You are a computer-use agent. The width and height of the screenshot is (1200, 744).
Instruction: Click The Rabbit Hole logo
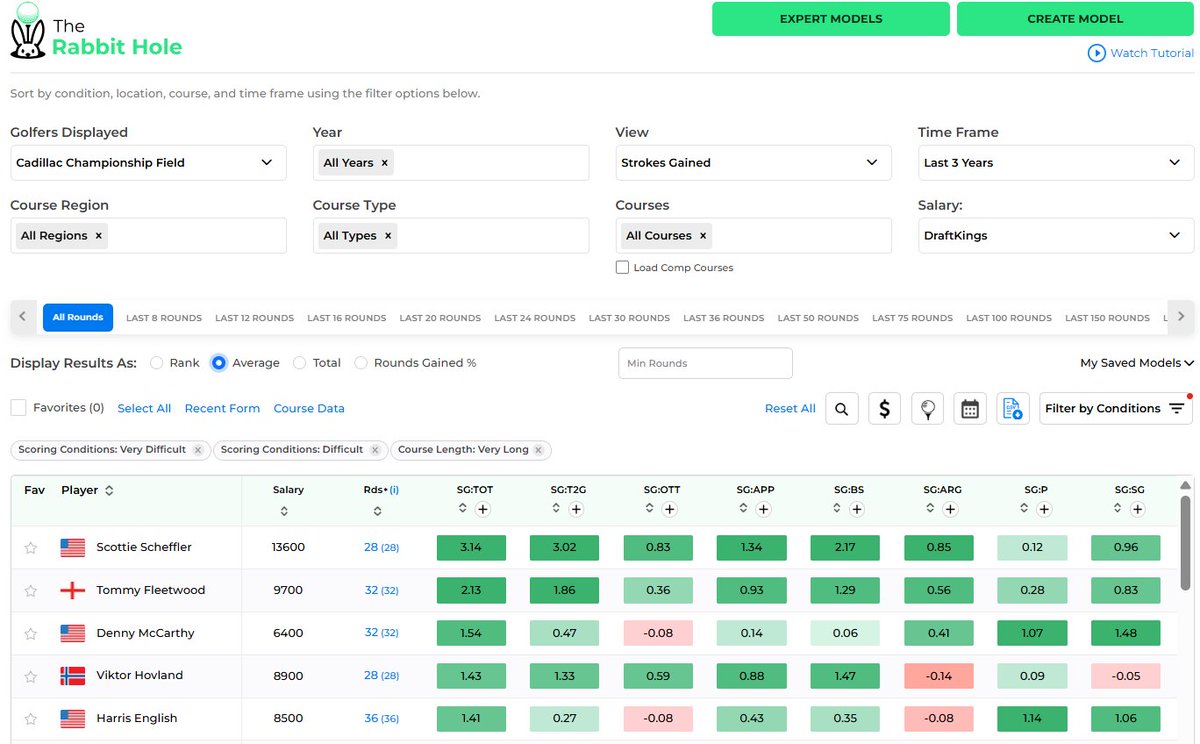[x=96, y=32]
